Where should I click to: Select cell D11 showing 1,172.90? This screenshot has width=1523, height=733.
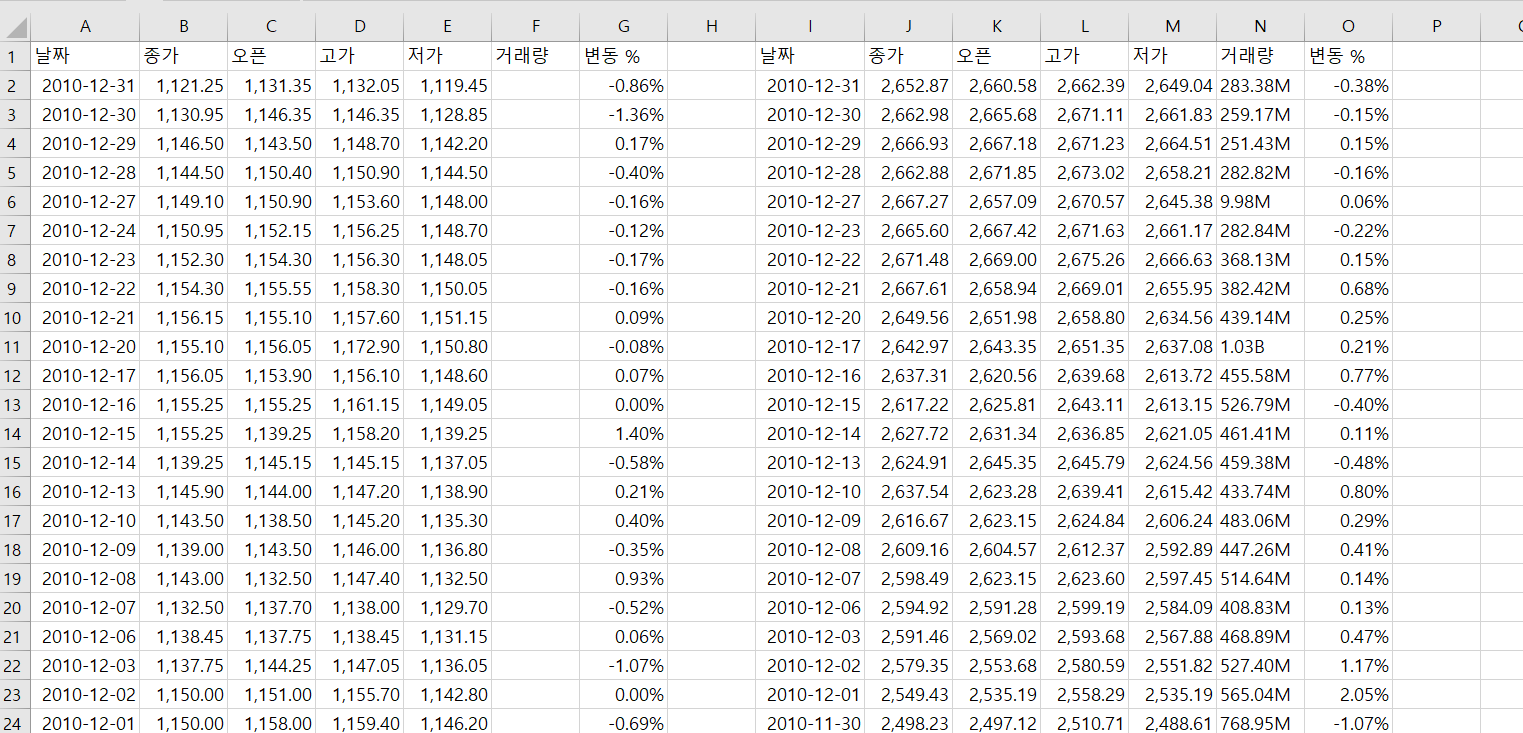[360, 346]
